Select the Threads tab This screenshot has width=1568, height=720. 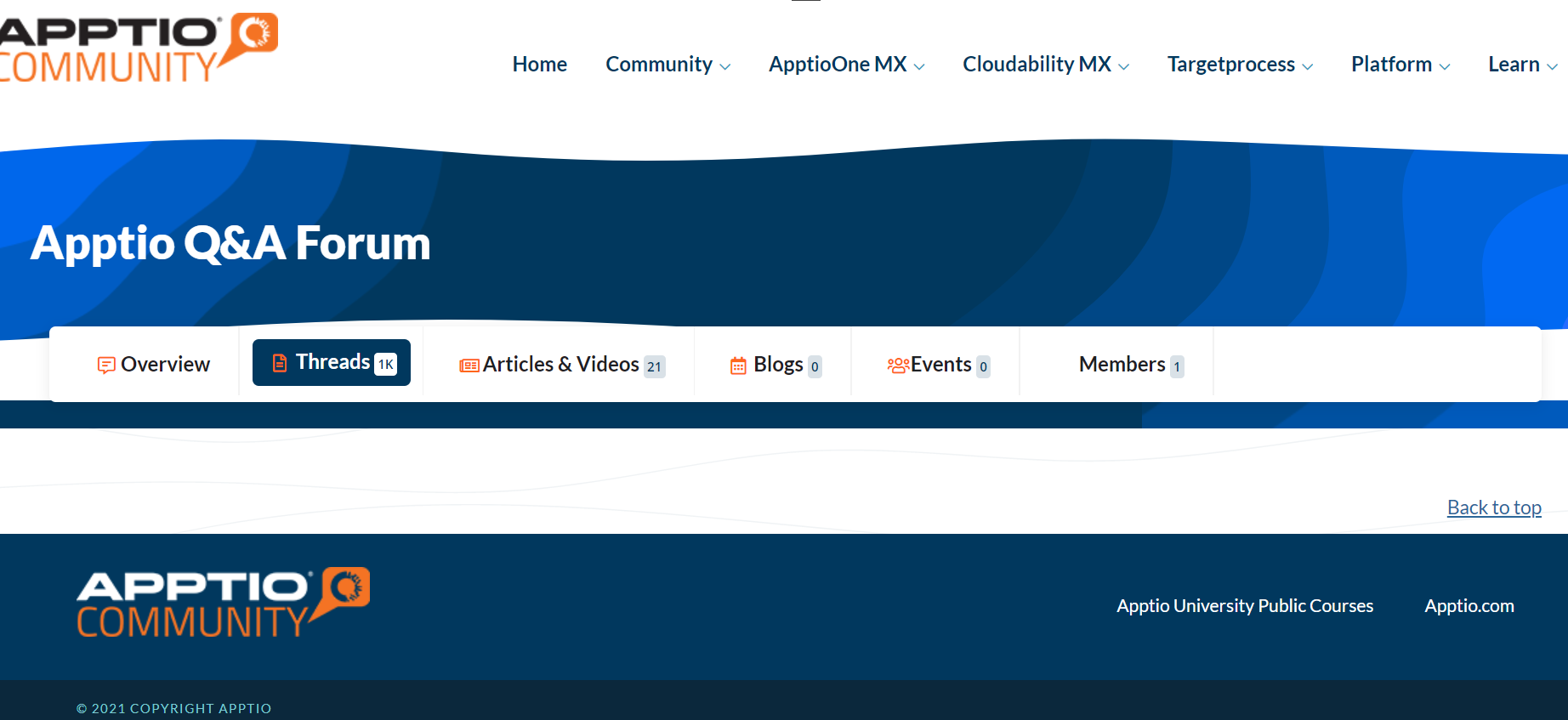coord(332,362)
